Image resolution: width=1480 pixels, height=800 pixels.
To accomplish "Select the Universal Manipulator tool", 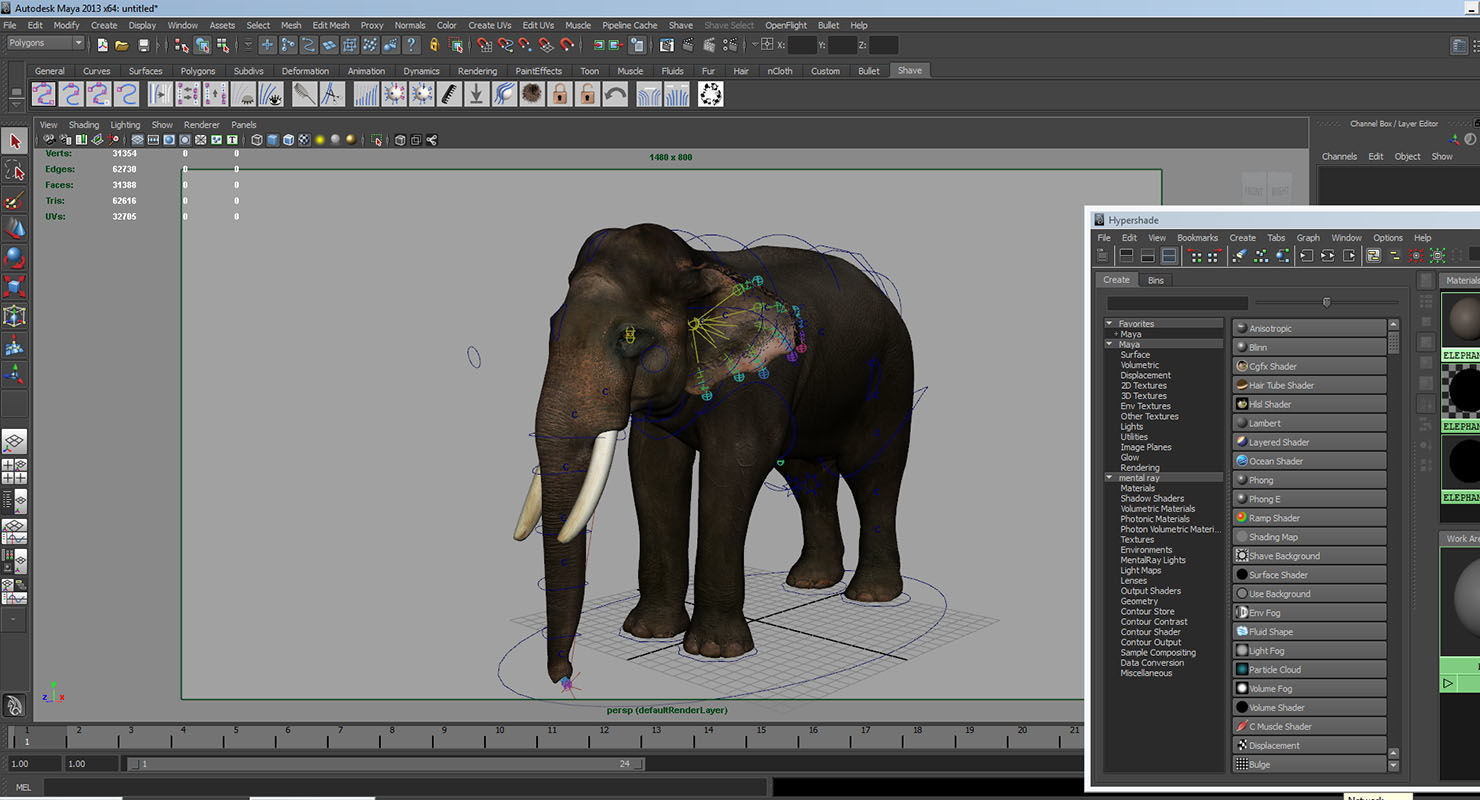I will pyautogui.click(x=15, y=316).
